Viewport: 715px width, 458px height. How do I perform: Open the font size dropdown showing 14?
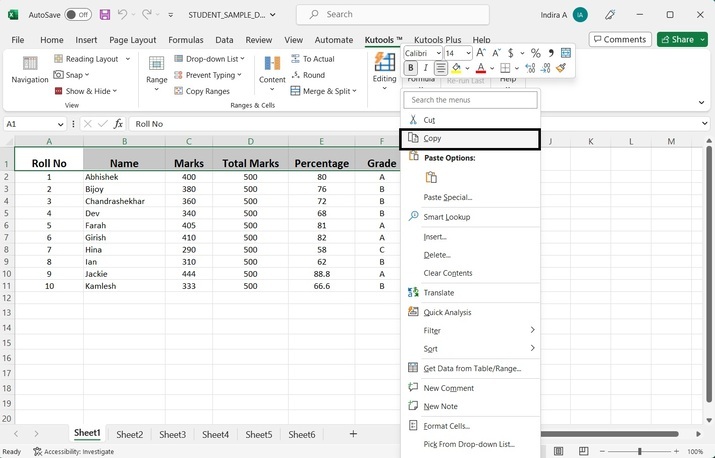point(457,53)
